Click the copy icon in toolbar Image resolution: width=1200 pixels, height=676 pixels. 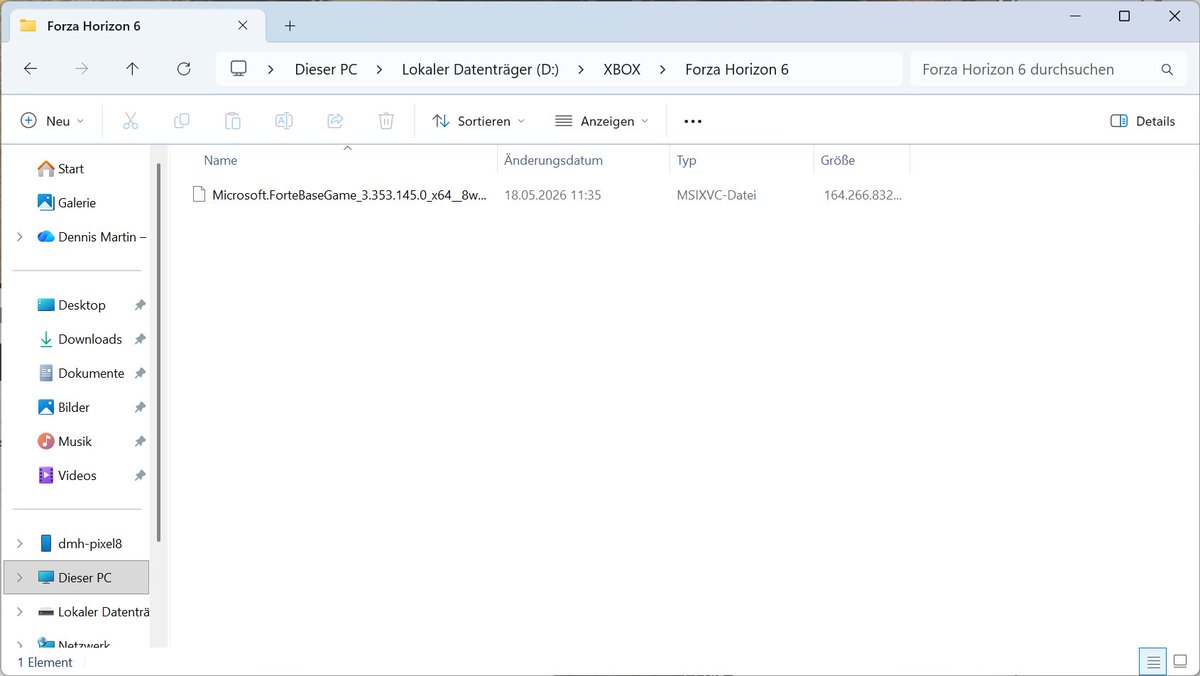pyautogui.click(x=181, y=121)
